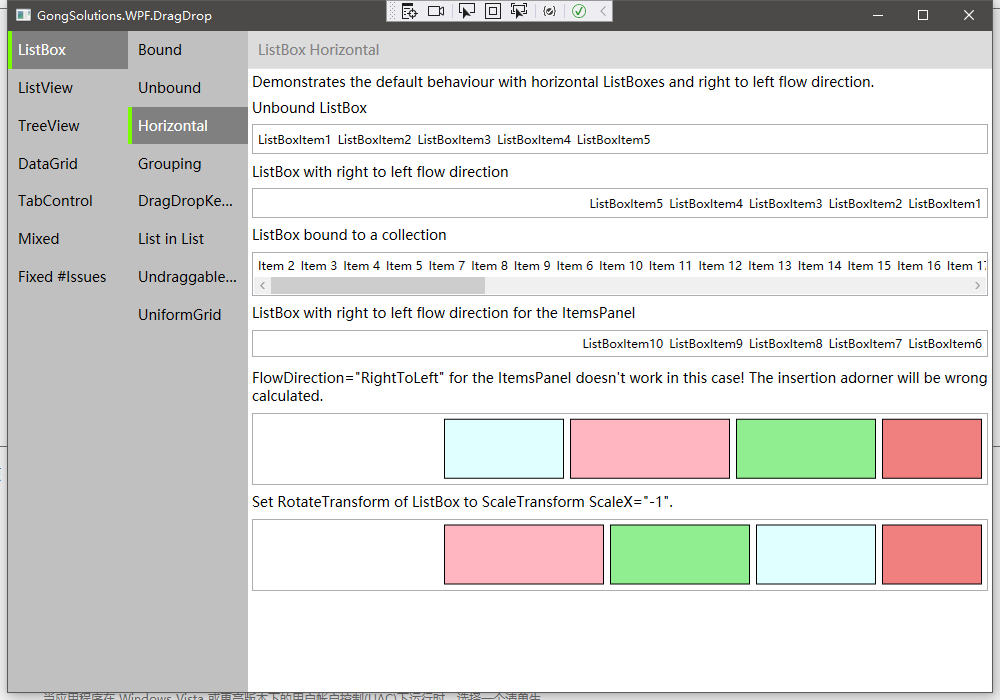Open the Mixed tab
1000x700 pixels.
[68, 239]
